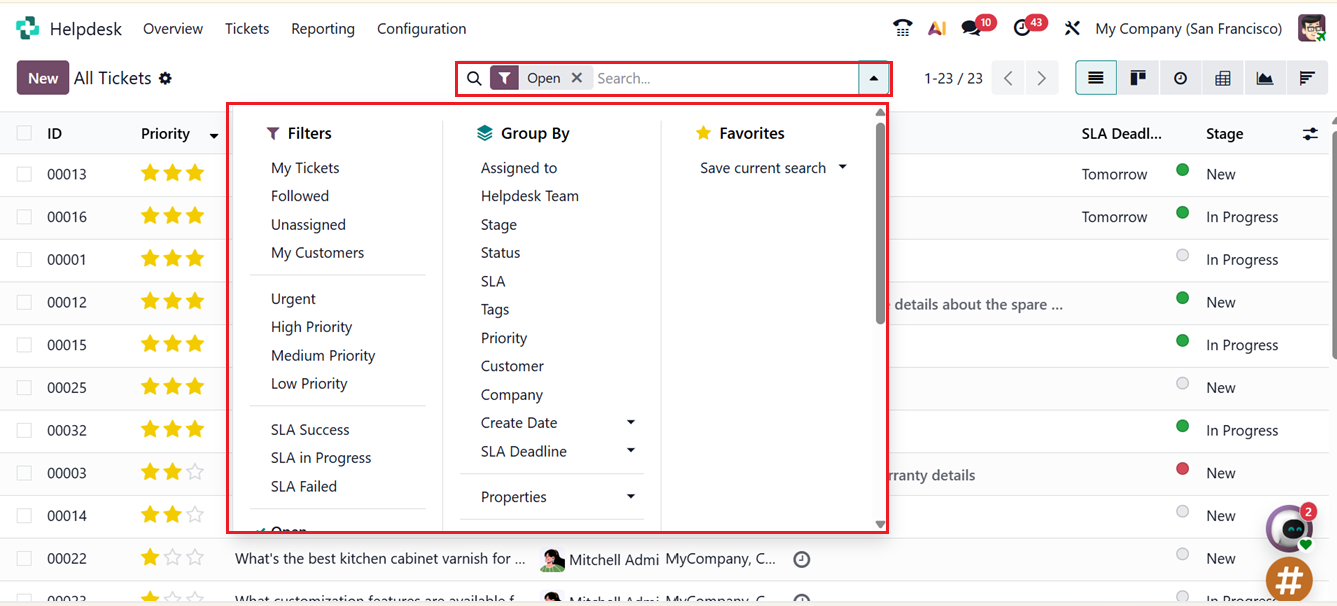Image resolution: width=1337 pixels, height=606 pixels.
Task: Switch to Kanban view icon
Action: [1138, 78]
